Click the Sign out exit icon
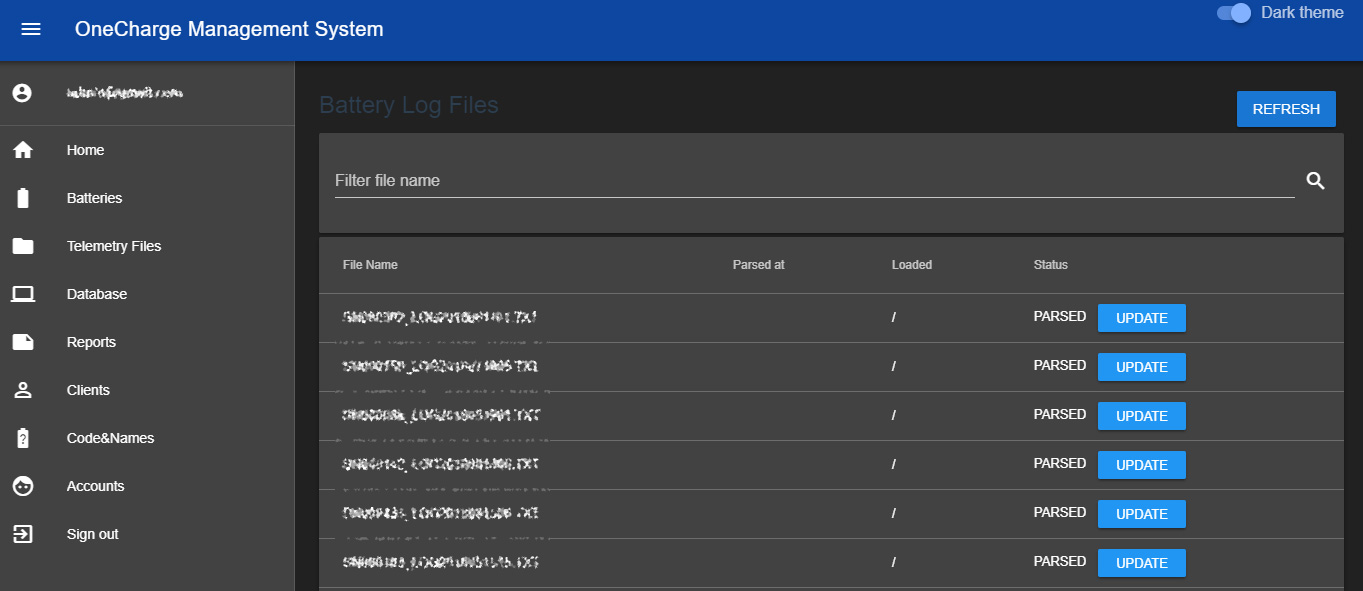The height and width of the screenshot is (591, 1363). 23,534
